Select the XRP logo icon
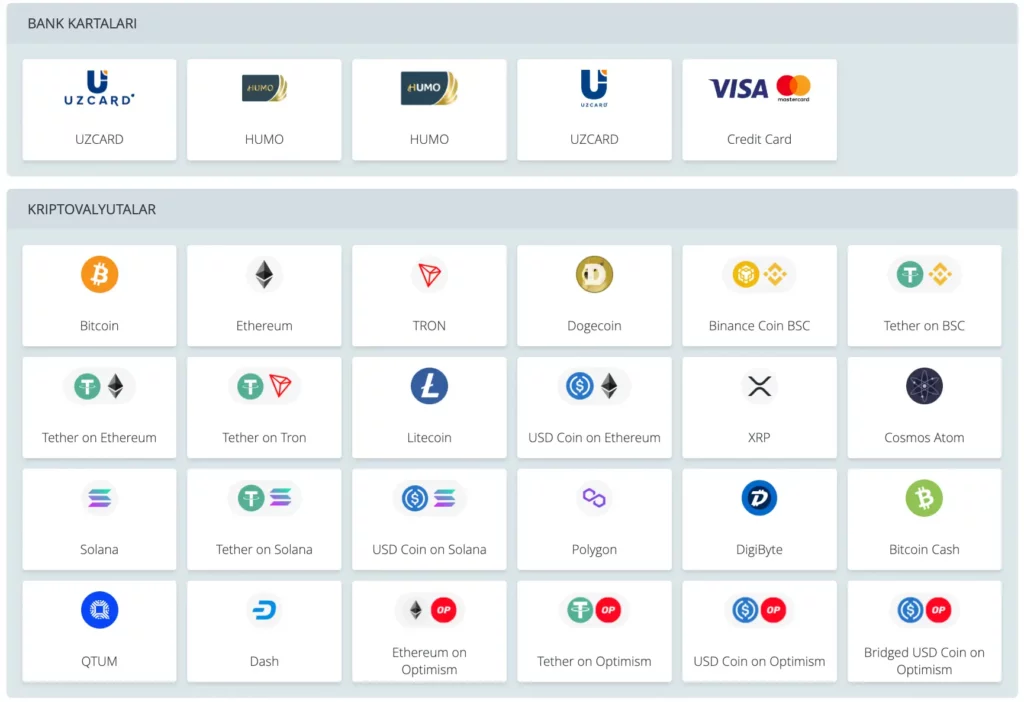The height and width of the screenshot is (702, 1024). [x=759, y=386]
